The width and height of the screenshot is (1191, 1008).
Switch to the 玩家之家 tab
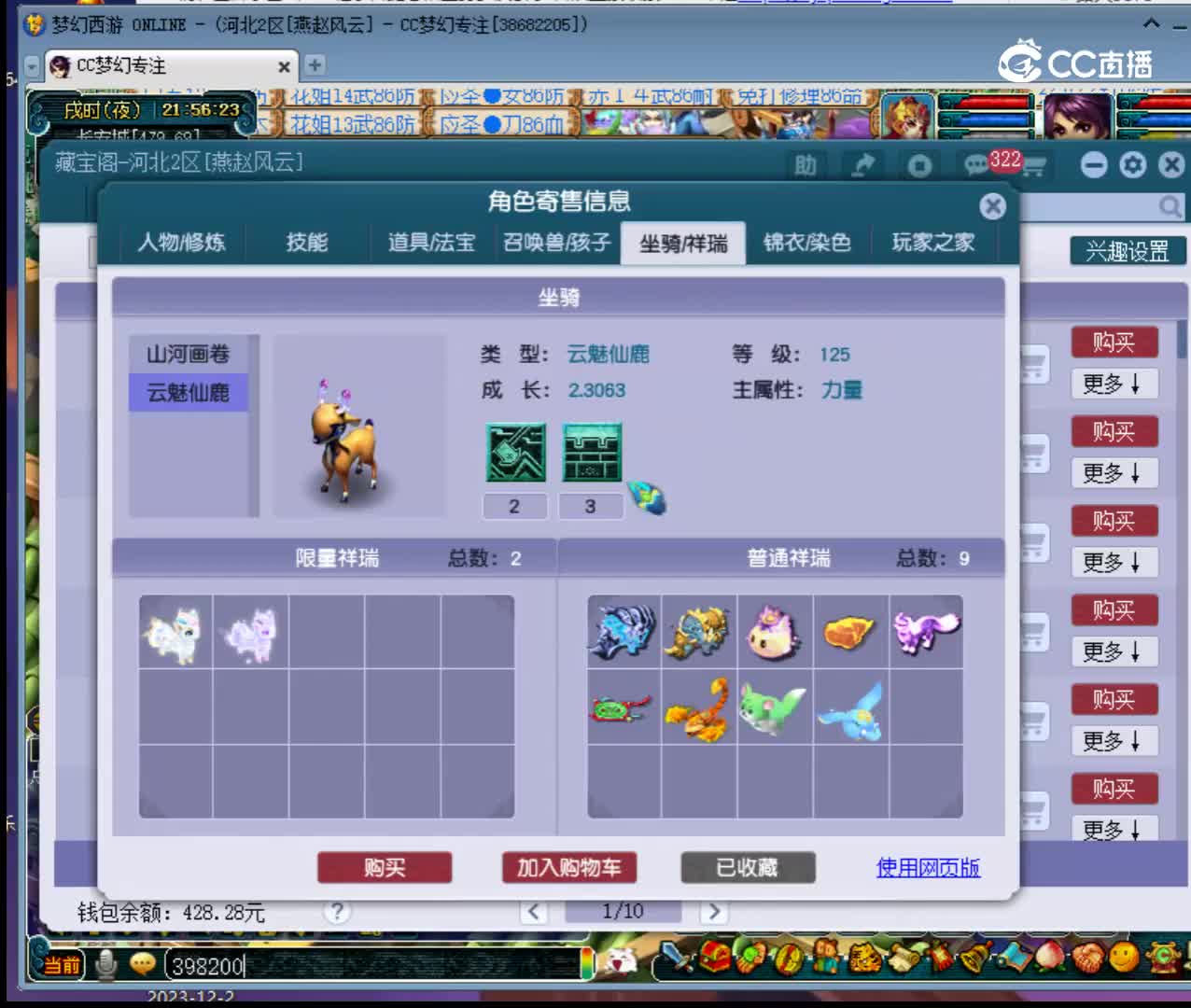[933, 243]
